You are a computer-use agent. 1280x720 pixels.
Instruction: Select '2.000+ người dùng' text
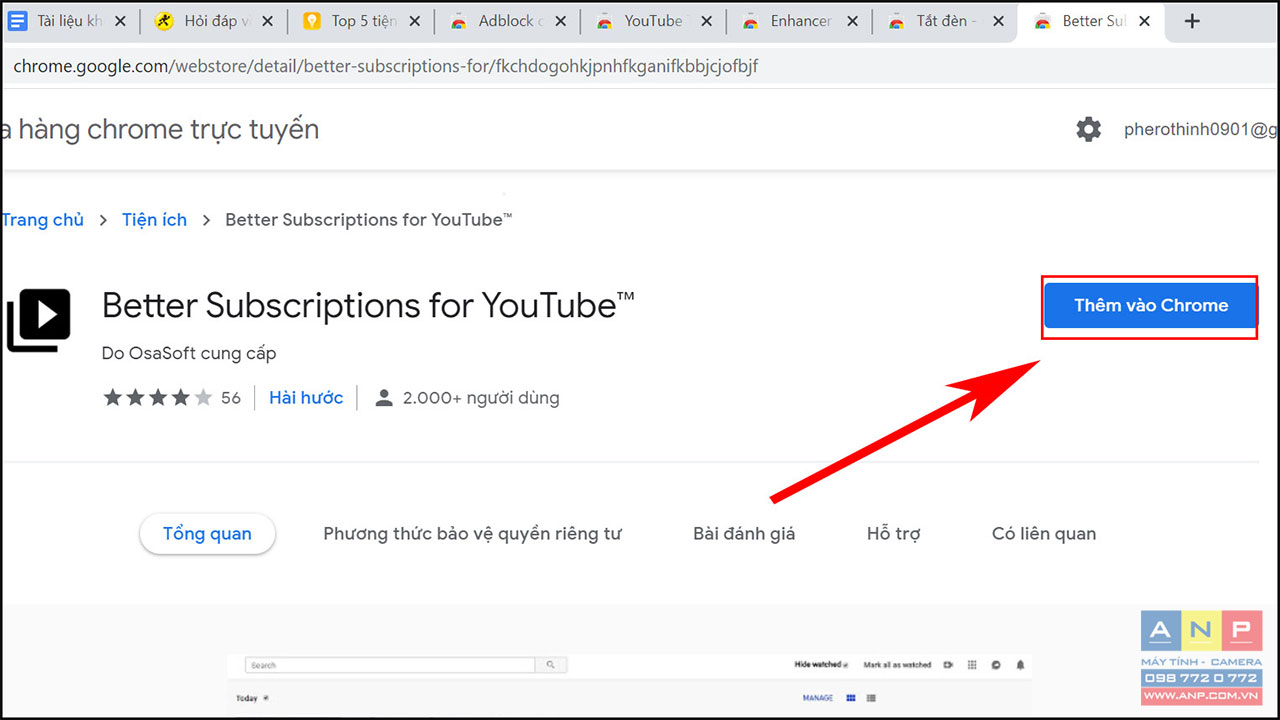pos(481,398)
